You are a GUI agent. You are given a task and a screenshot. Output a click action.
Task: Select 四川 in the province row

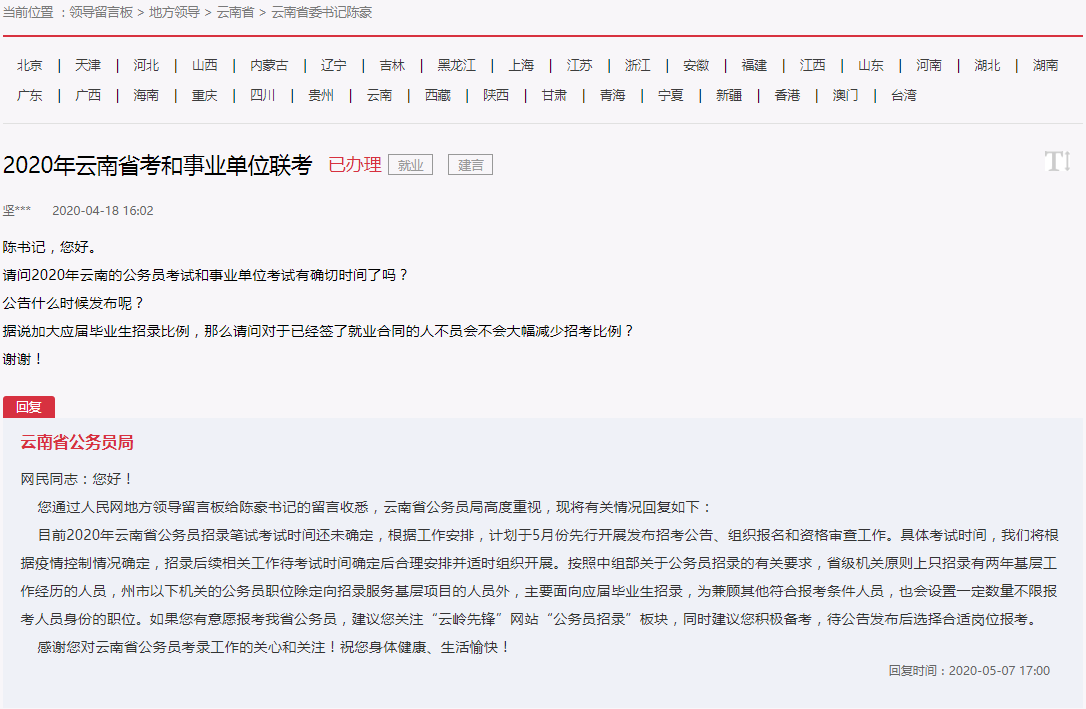pyautogui.click(x=262, y=95)
